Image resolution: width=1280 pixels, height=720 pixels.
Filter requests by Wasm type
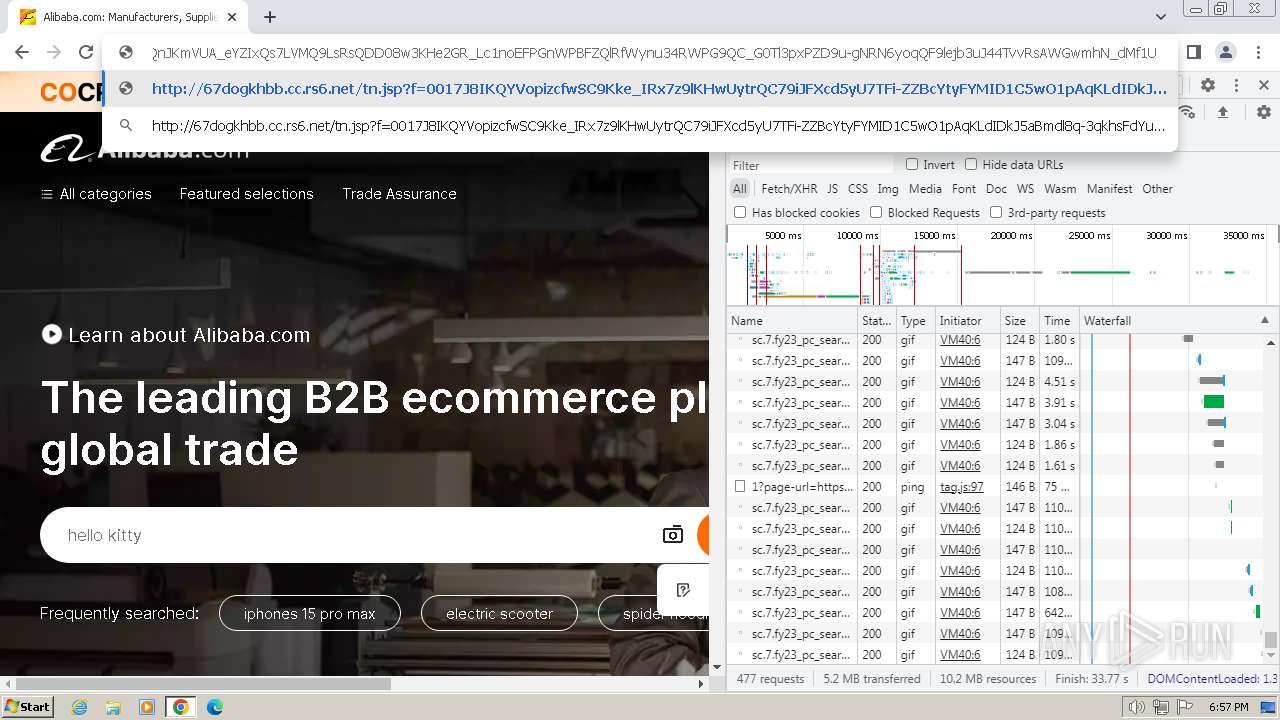click(1060, 189)
